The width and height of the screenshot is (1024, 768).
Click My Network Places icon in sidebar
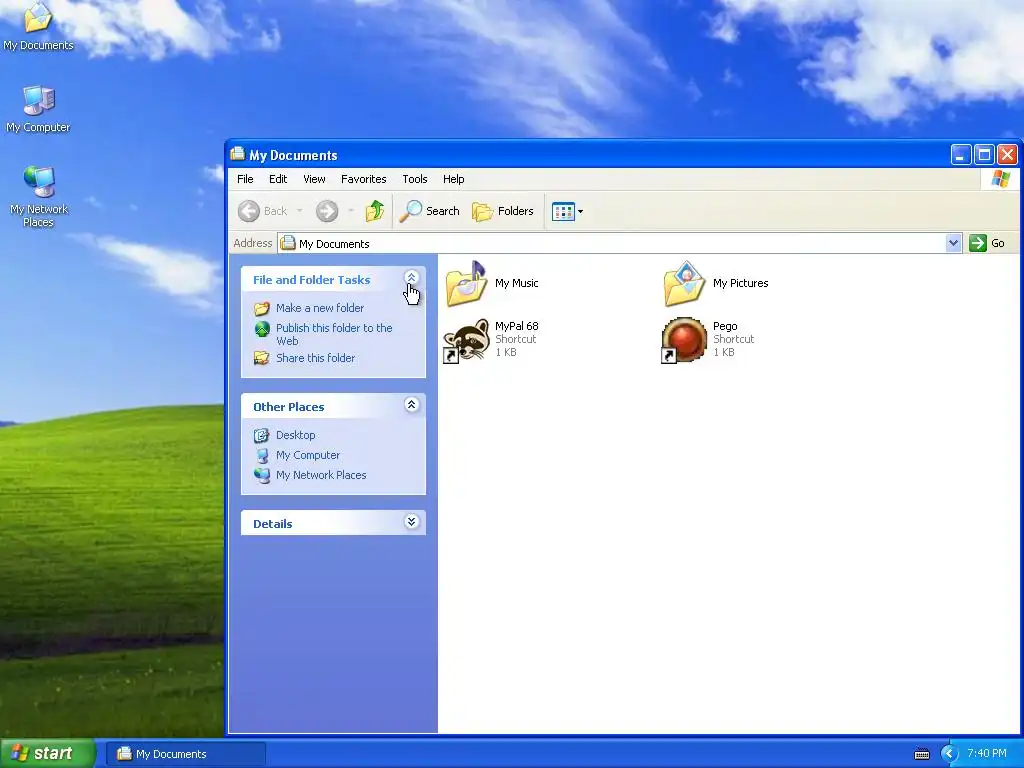coord(262,475)
